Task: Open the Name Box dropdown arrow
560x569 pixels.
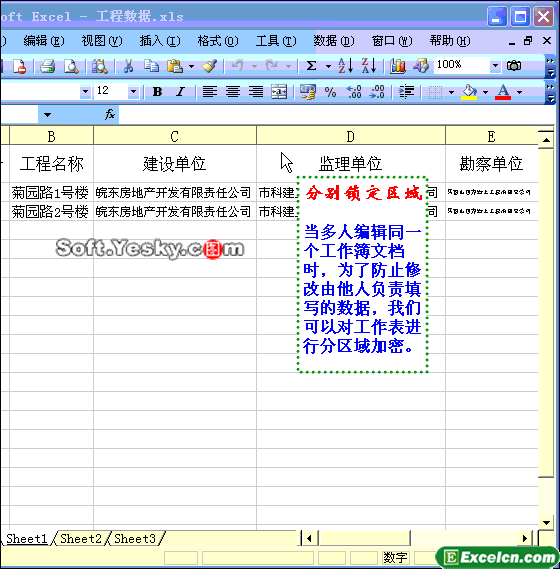Action: pyautogui.click(x=47, y=115)
